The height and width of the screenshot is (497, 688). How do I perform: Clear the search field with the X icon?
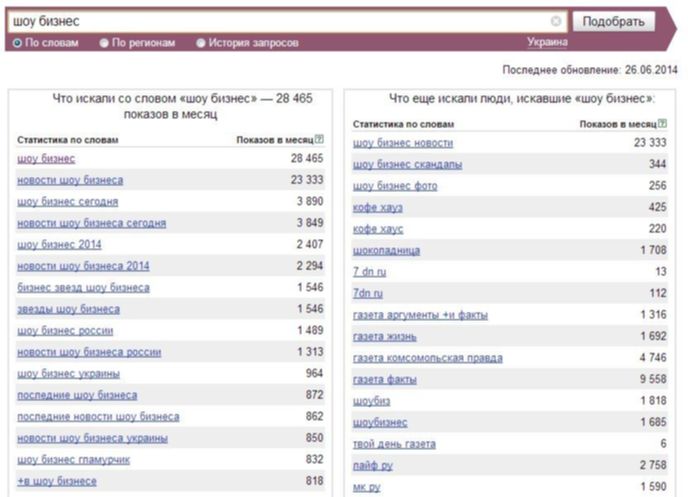556,21
